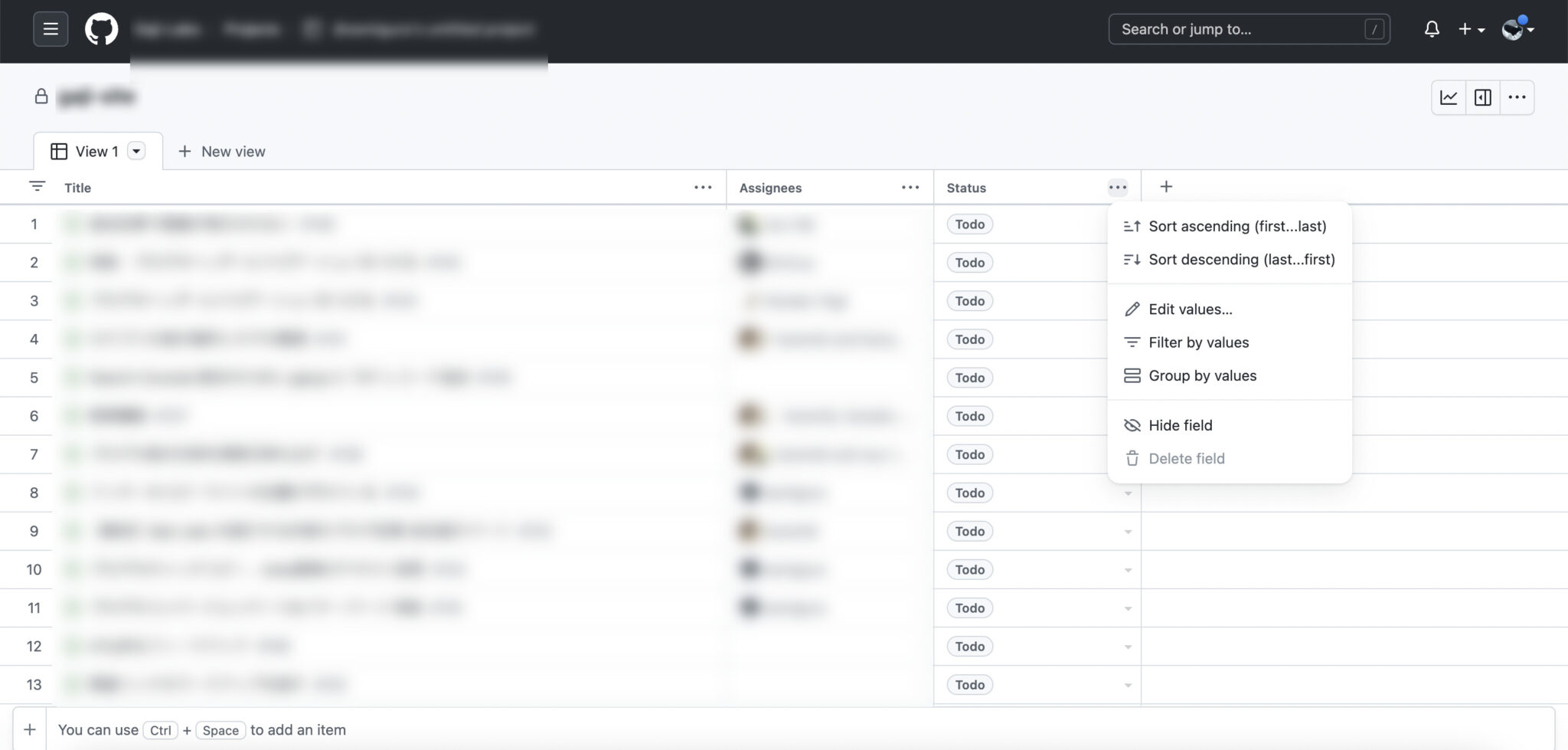
Task: Open the notifications bell
Action: click(x=1432, y=28)
